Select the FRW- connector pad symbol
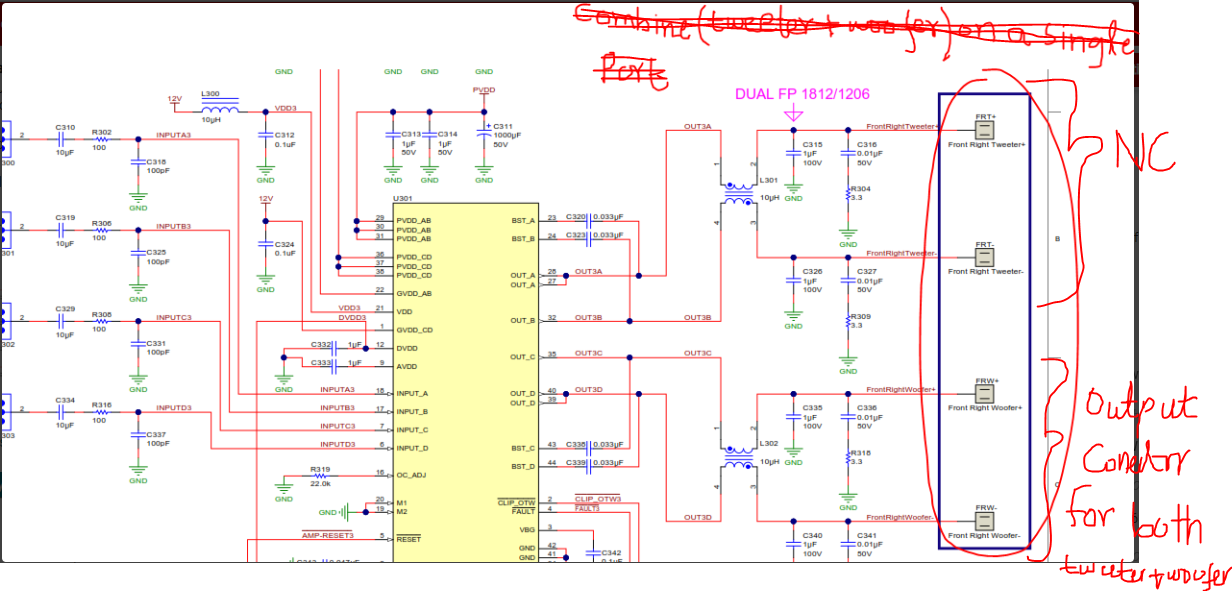 click(984, 521)
